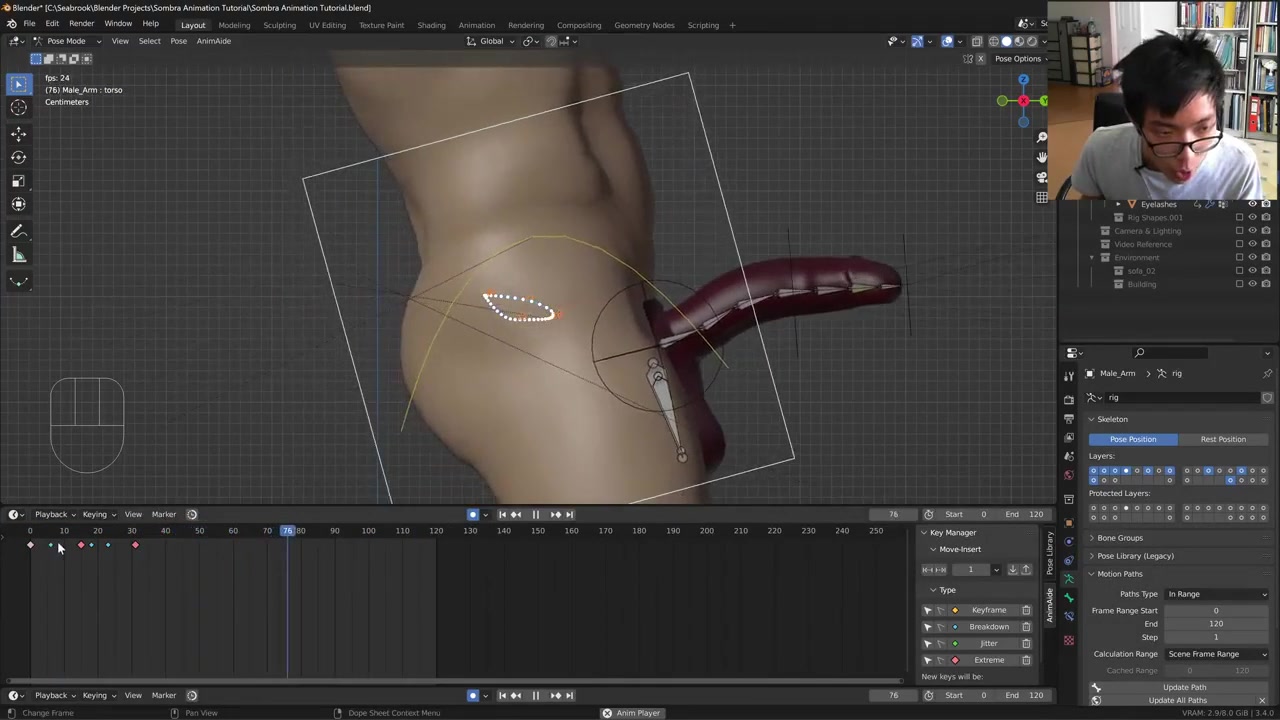Disable rendering of the sofa_02 collection
Viewport: 1280px width, 720px height.
(1266, 271)
